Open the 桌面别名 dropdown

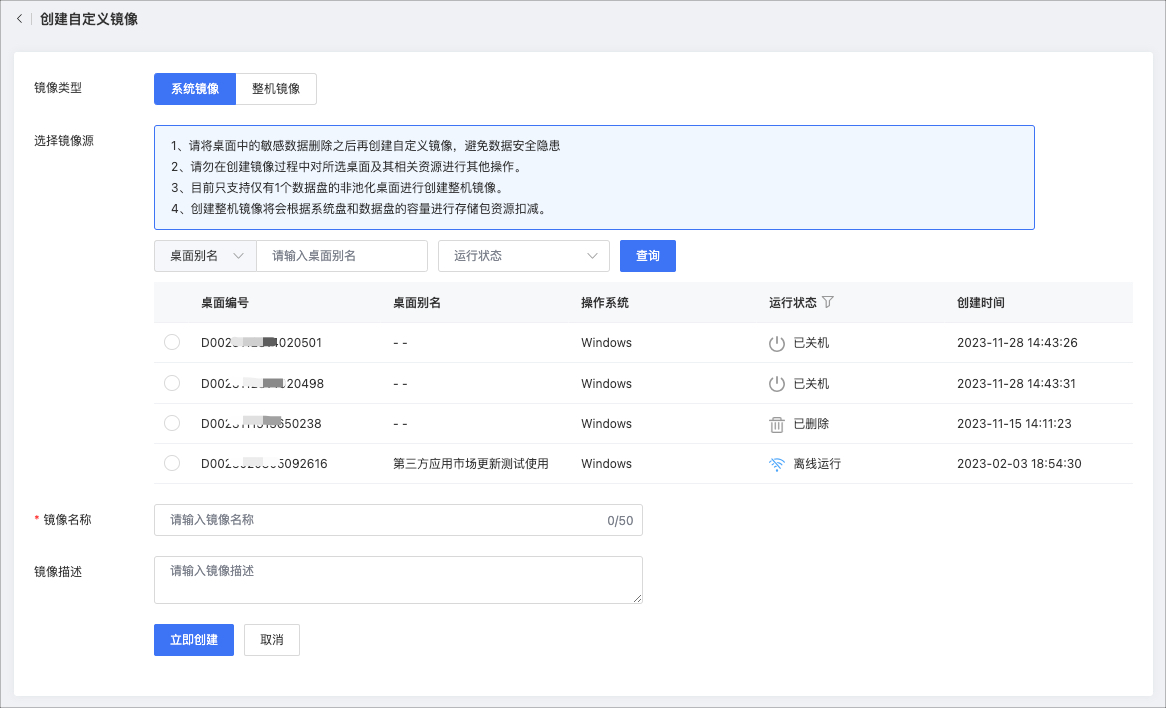click(204, 256)
